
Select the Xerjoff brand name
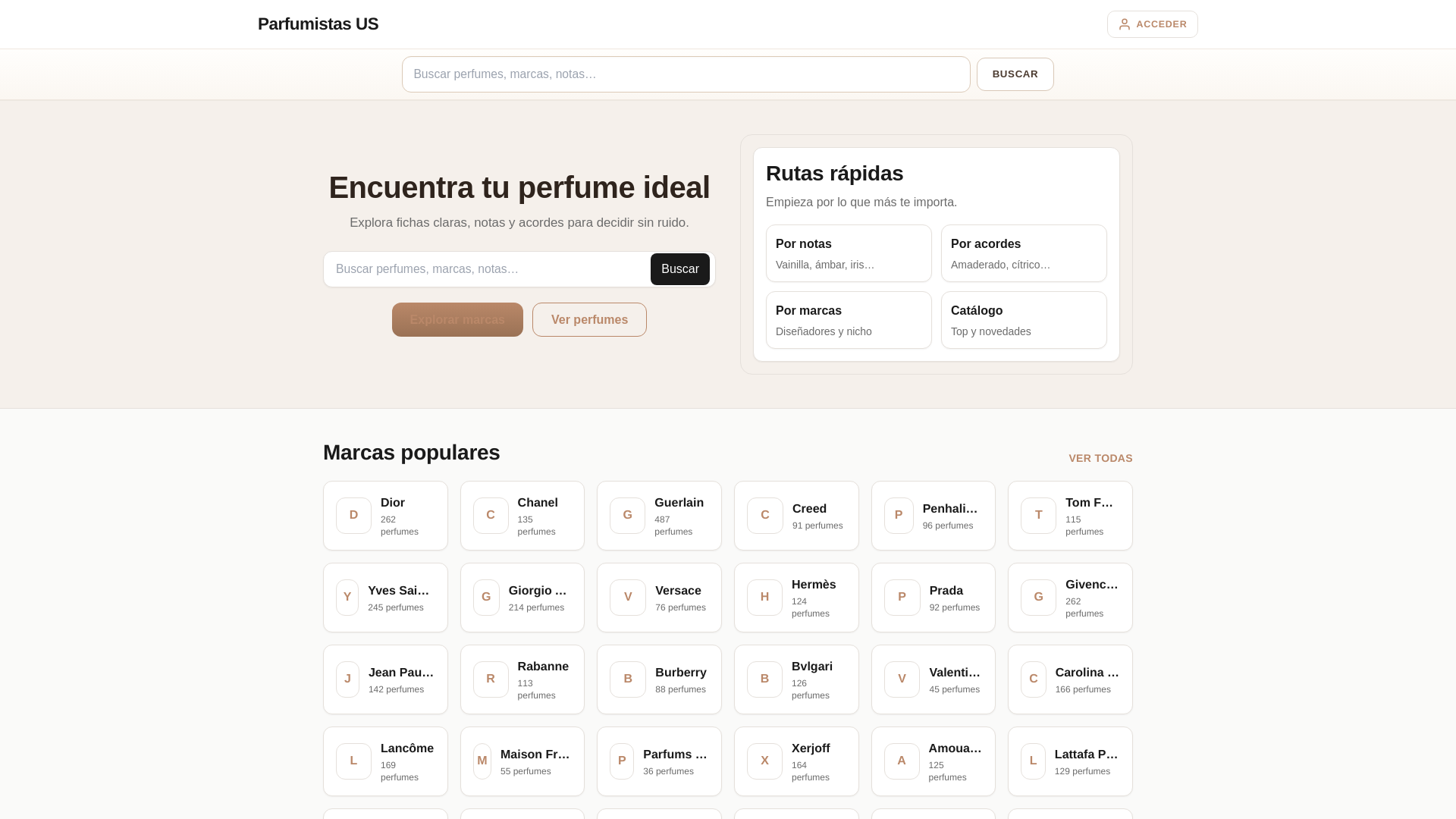[x=811, y=748]
